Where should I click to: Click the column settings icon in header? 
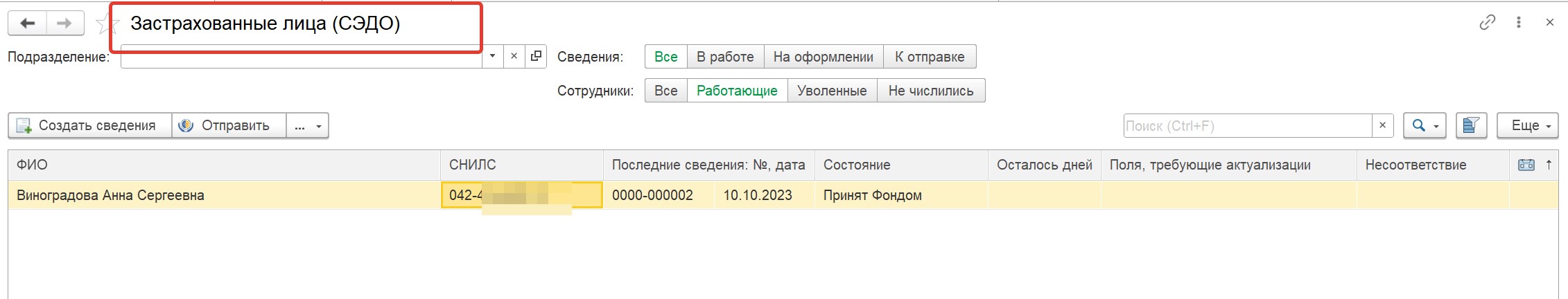tap(1526, 165)
